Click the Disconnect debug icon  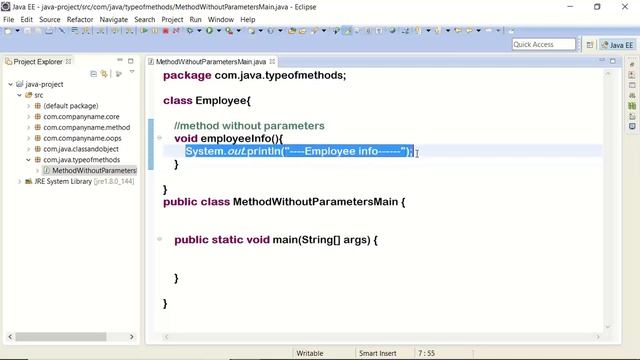click(x=176, y=31)
